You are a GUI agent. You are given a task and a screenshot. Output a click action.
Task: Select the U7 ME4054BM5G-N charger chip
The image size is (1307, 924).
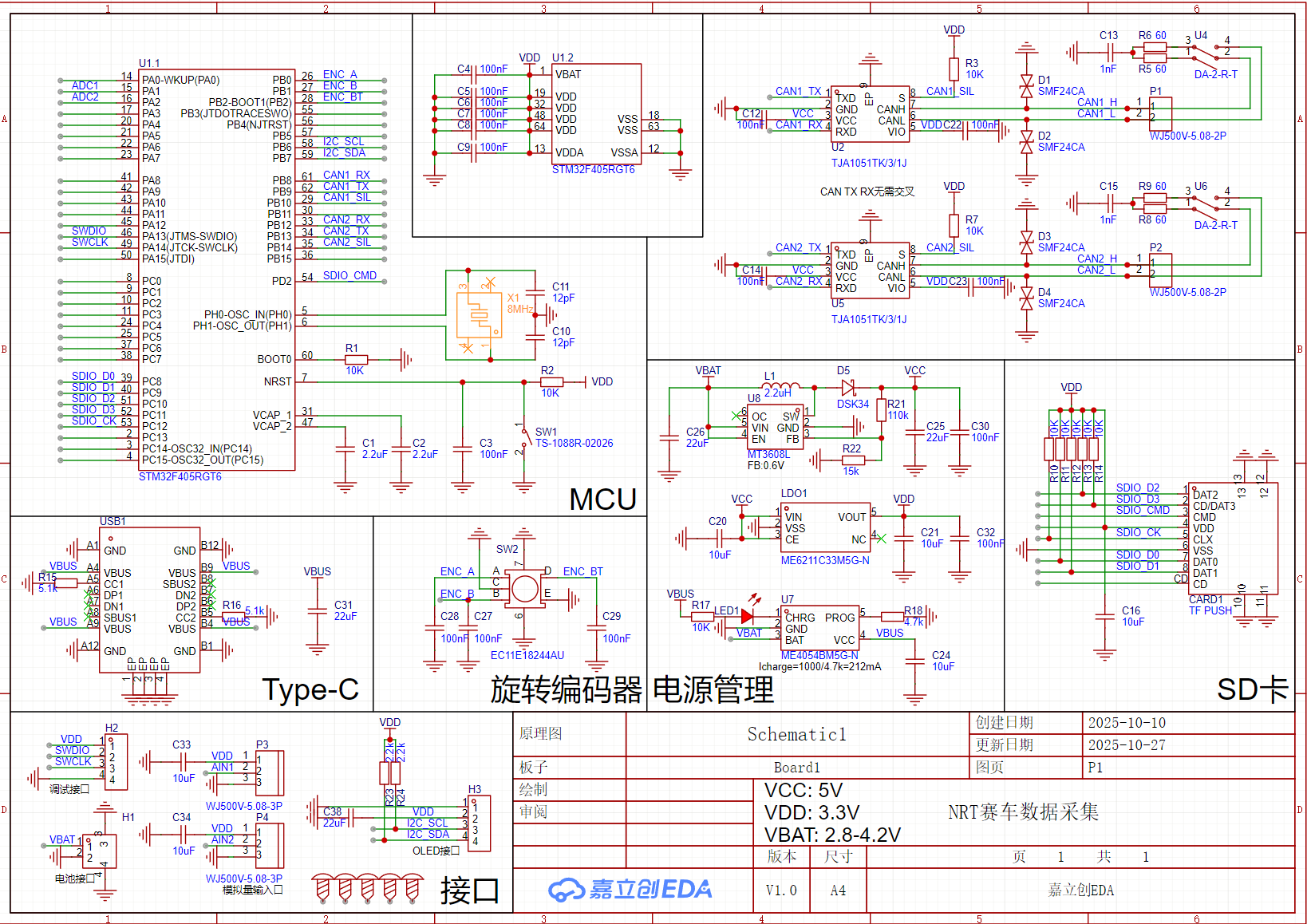[819, 628]
